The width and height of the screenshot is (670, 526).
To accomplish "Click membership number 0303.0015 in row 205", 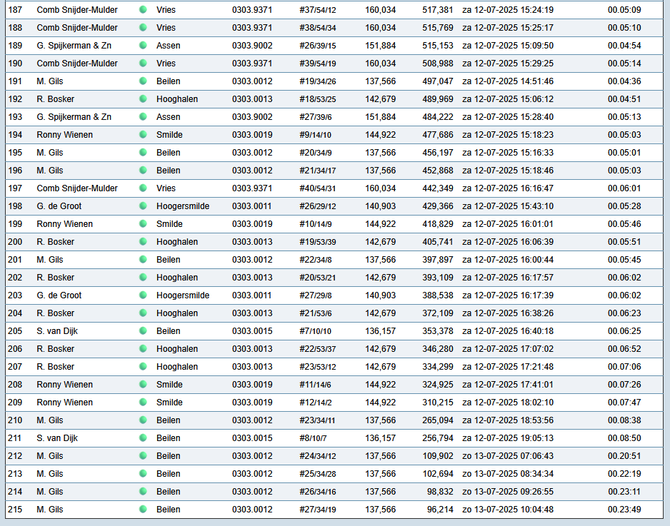I will 252,331.
